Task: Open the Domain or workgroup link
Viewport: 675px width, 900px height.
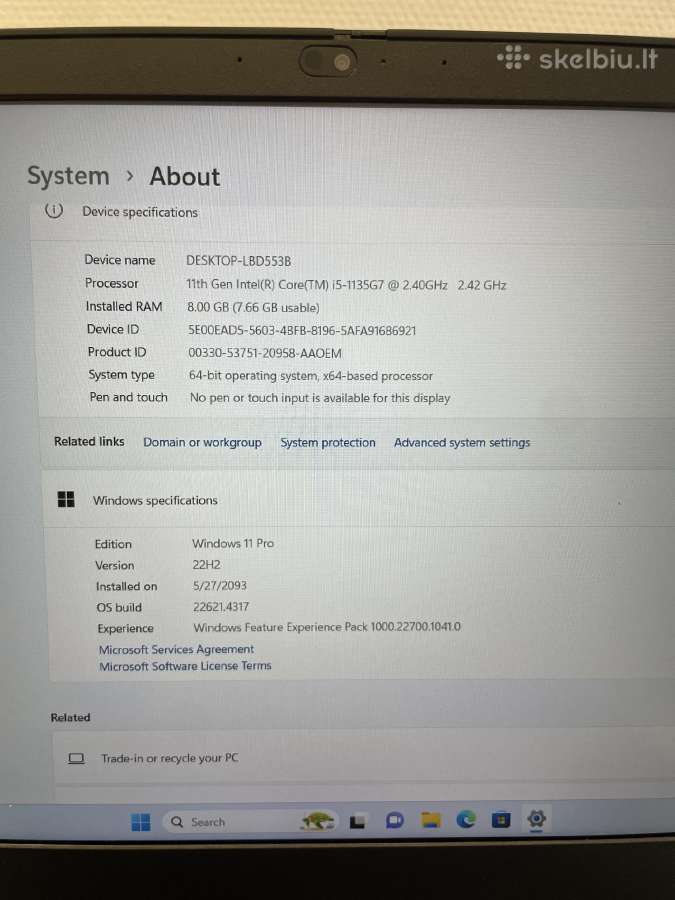Action: click(202, 443)
